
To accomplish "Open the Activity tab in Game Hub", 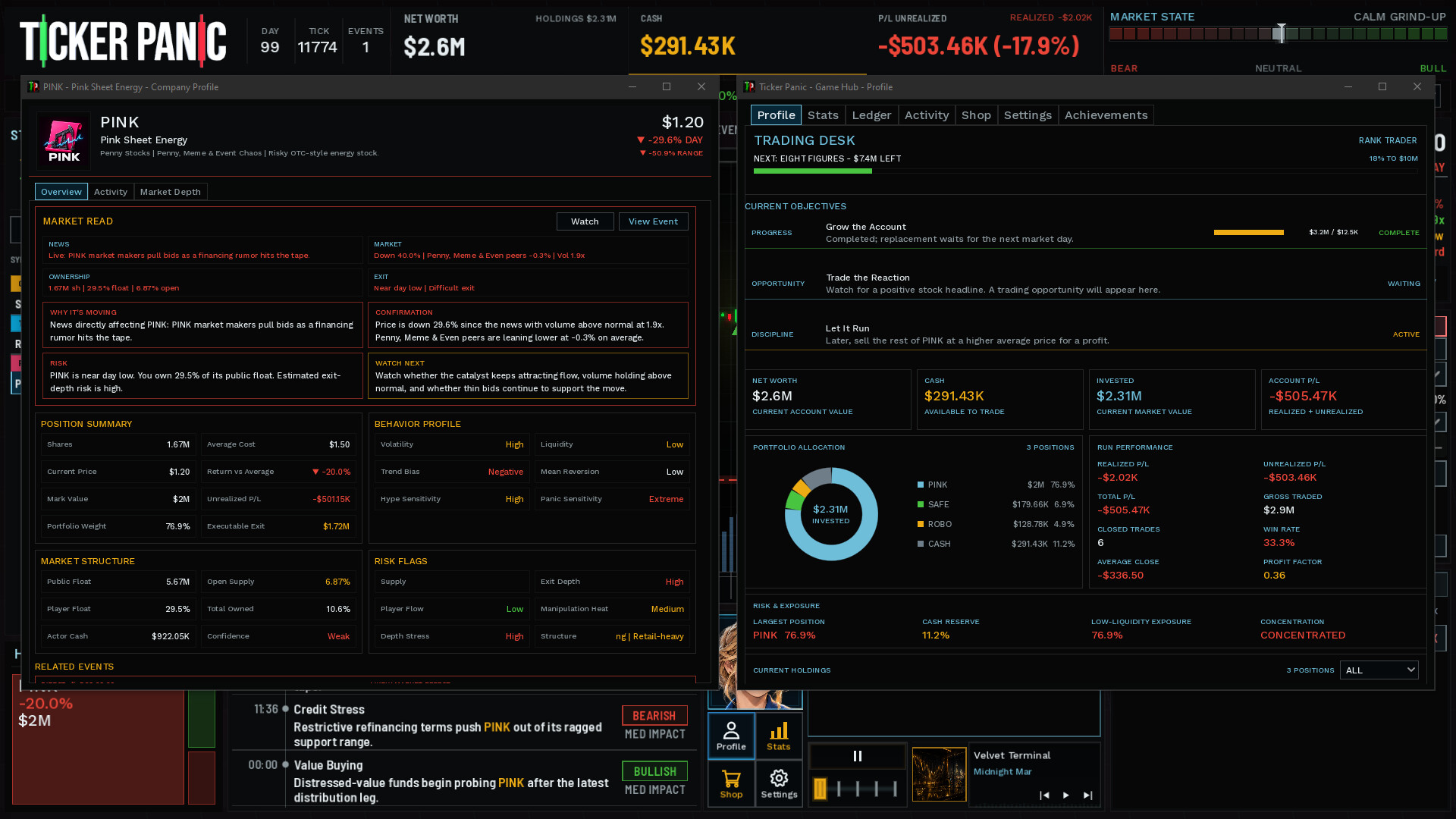I will 927,115.
